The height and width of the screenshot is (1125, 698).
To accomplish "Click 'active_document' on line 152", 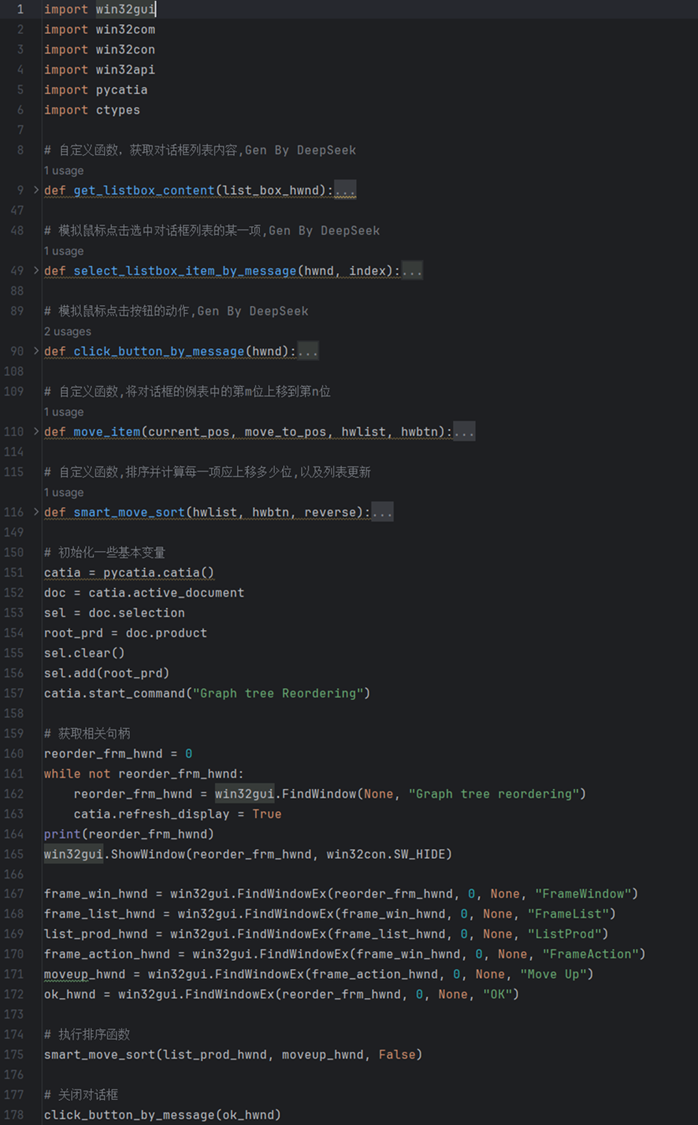I will (x=189, y=593).
